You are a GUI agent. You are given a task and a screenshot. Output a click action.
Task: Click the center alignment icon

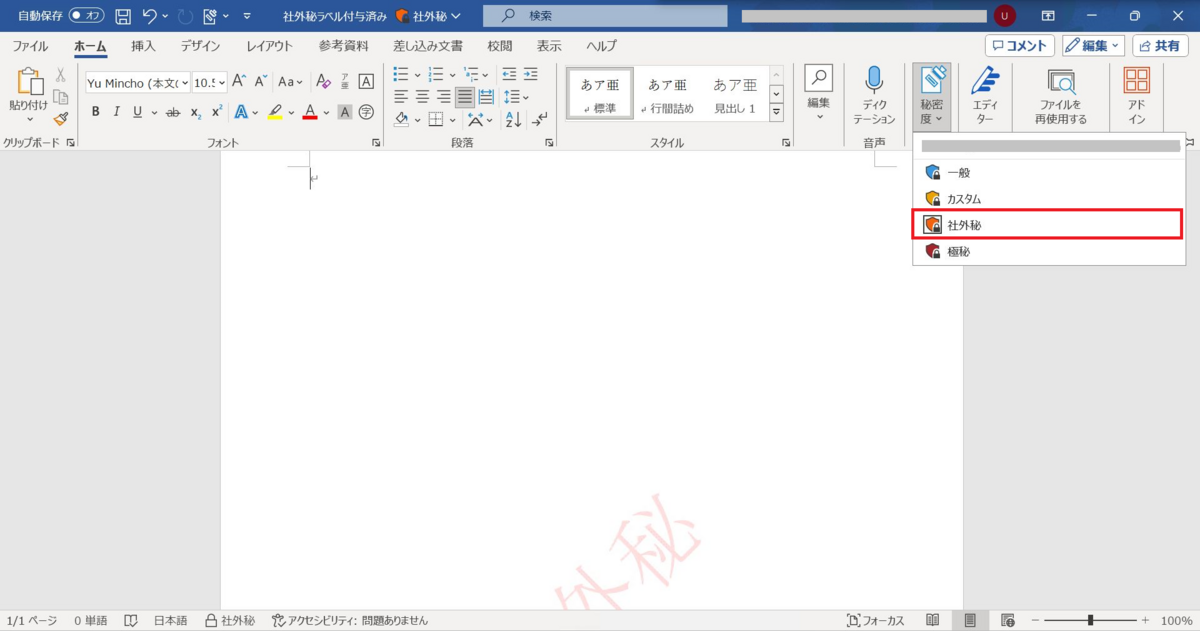tap(422, 97)
